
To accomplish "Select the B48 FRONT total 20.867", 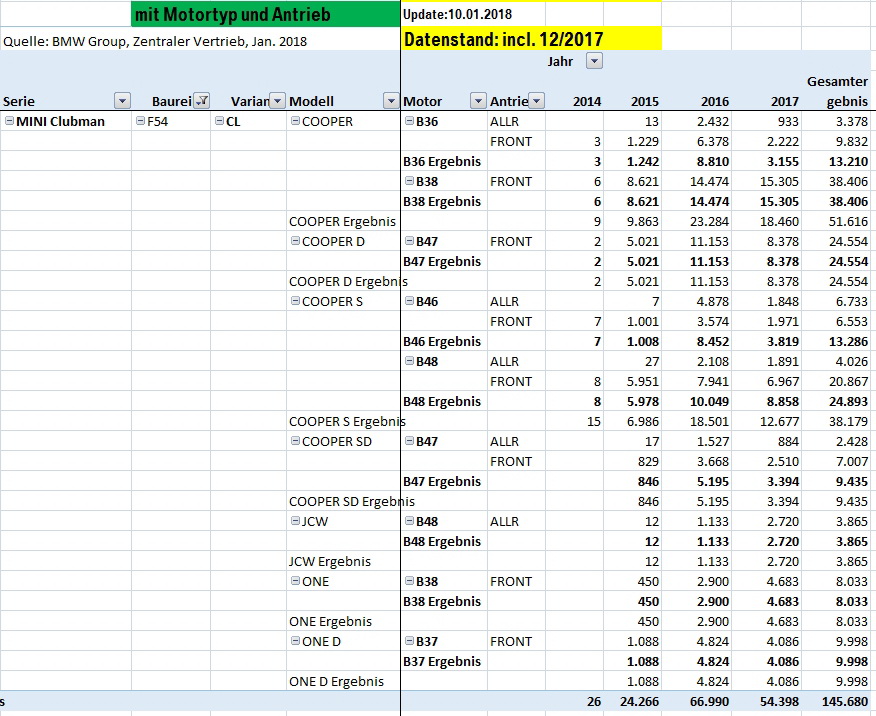I will click(x=848, y=381).
